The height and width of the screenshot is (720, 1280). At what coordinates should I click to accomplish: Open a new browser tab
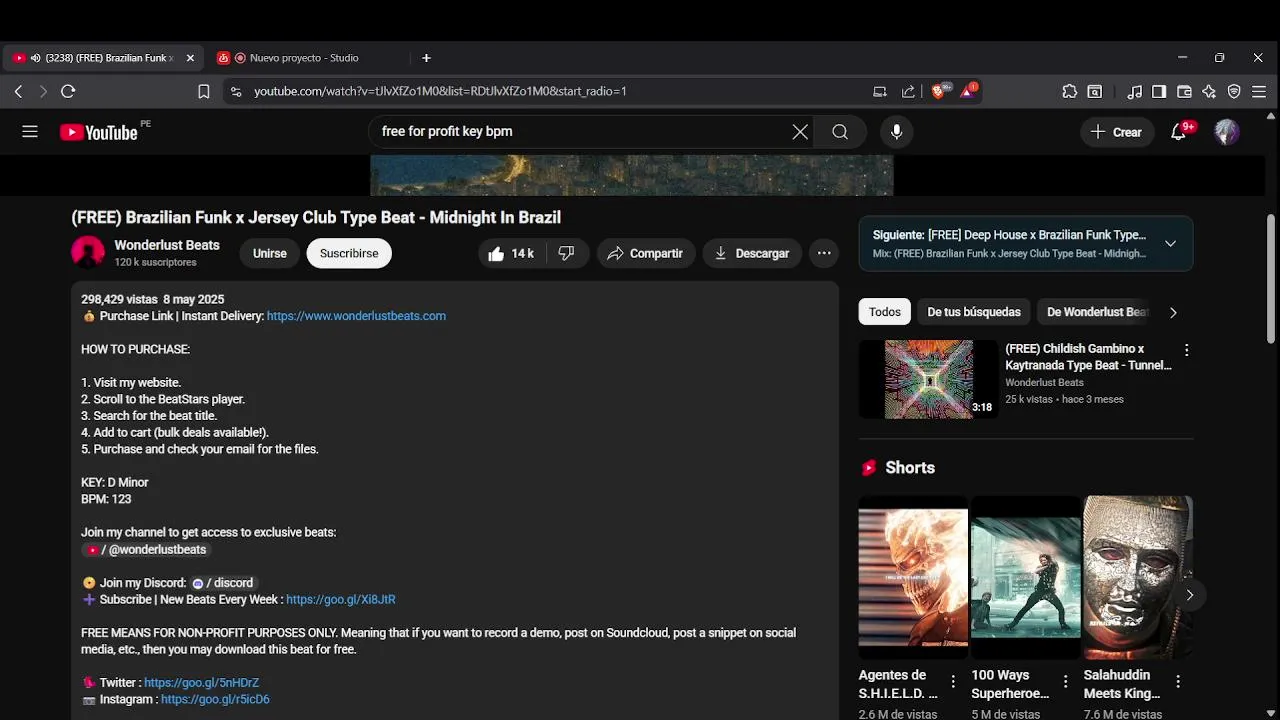(426, 58)
